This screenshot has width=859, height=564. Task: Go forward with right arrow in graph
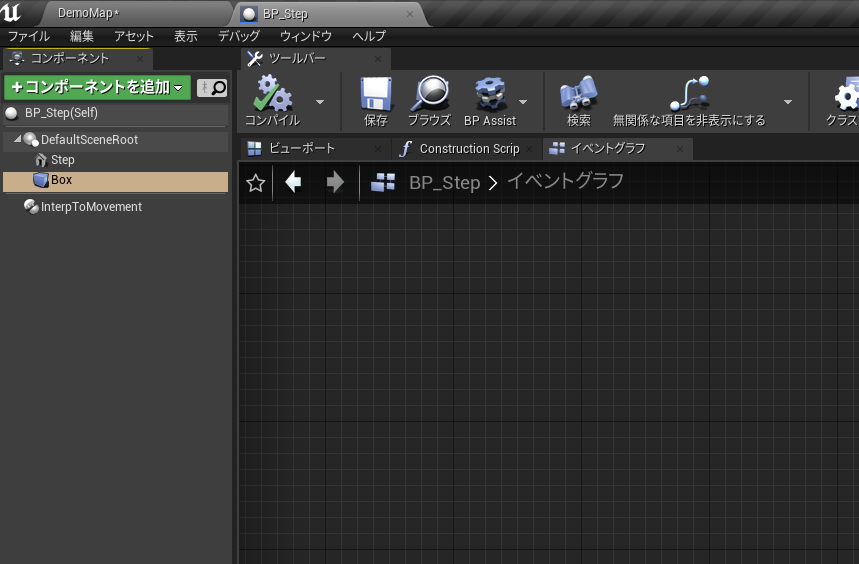335,182
